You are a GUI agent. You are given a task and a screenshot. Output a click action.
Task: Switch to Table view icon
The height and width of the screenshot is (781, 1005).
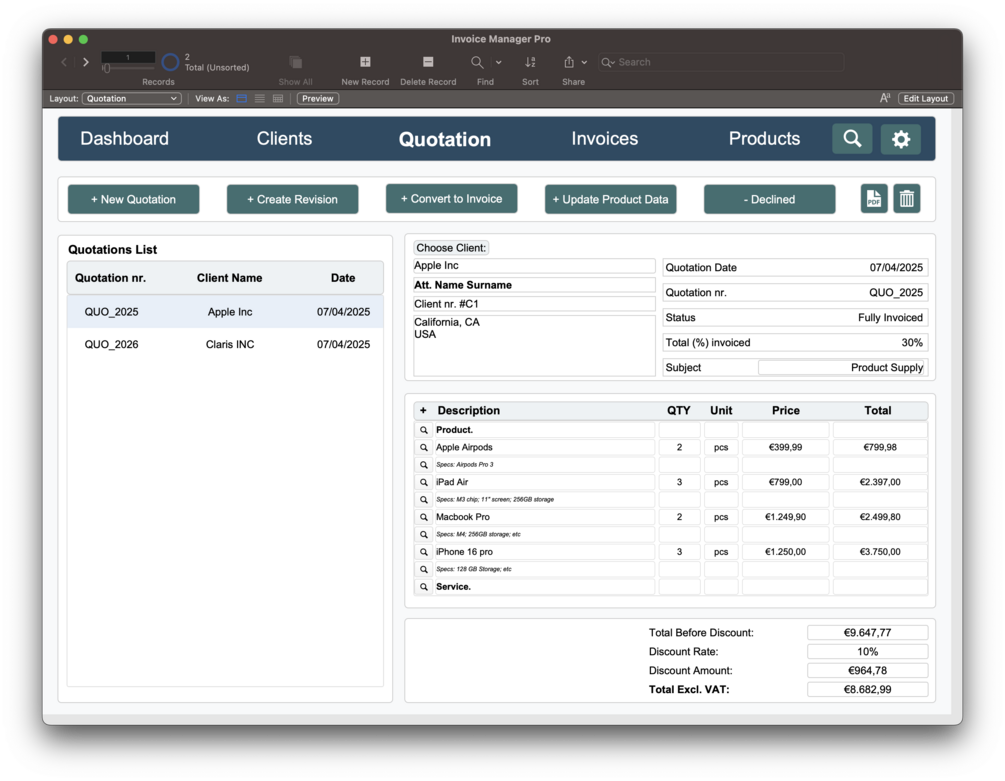coord(278,99)
